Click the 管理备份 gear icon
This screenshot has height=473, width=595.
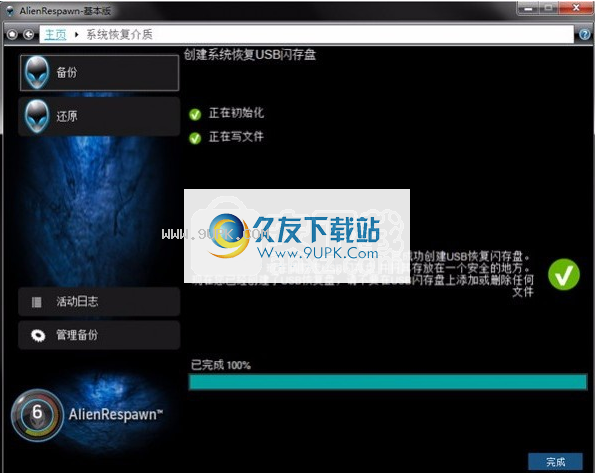click(x=38, y=335)
